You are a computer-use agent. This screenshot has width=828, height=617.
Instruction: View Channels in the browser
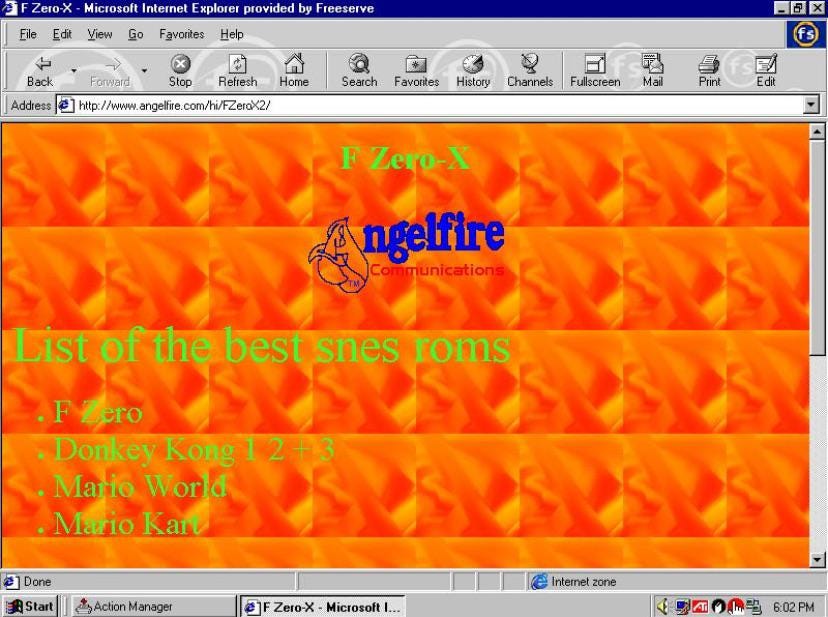pos(529,68)
